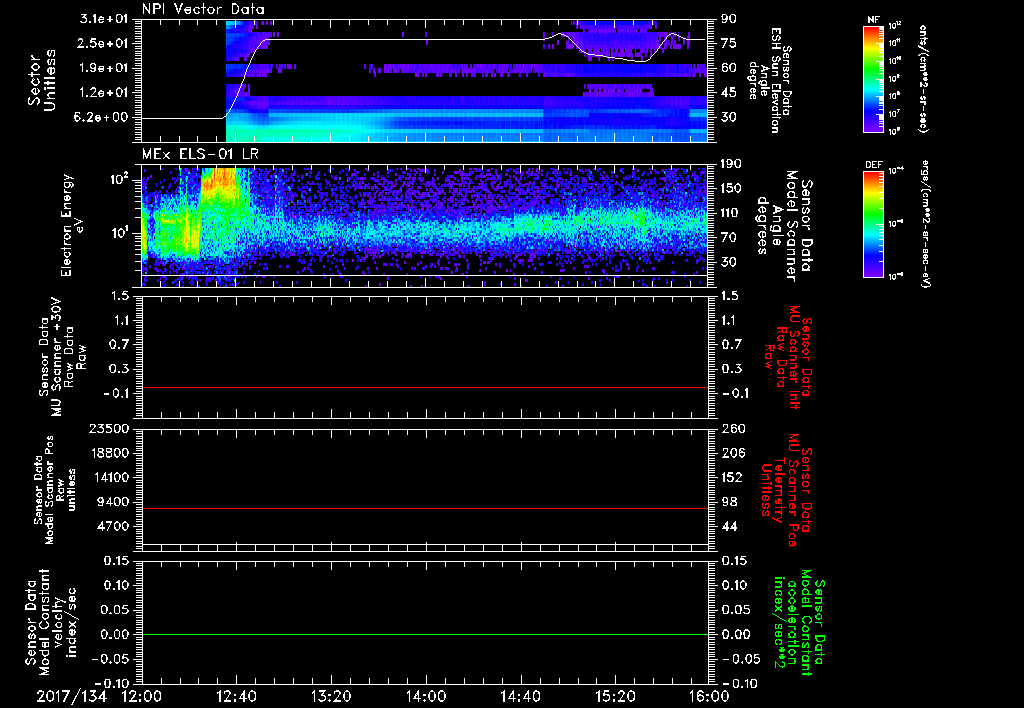
Task: Click the 206 telemetry tick label
Action: coord(731,453)
